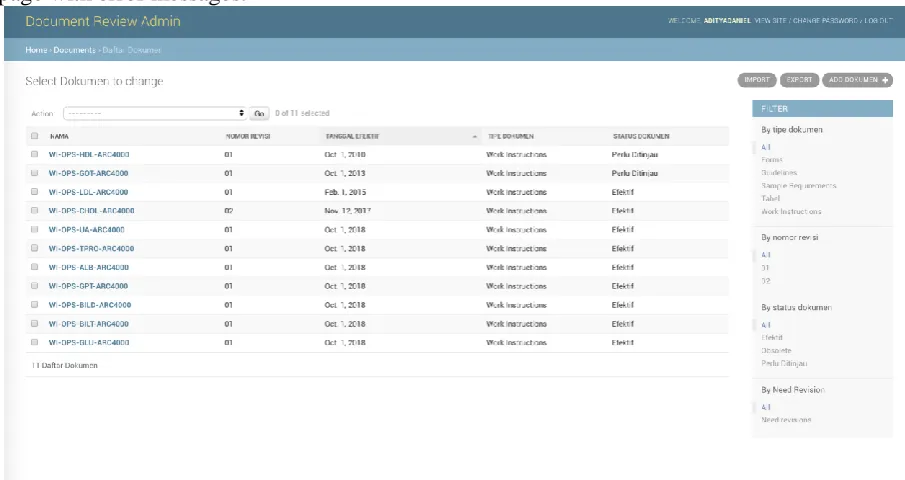Click the Import button
The width and height of the screenshot is (905, 480).
(757, 80)
